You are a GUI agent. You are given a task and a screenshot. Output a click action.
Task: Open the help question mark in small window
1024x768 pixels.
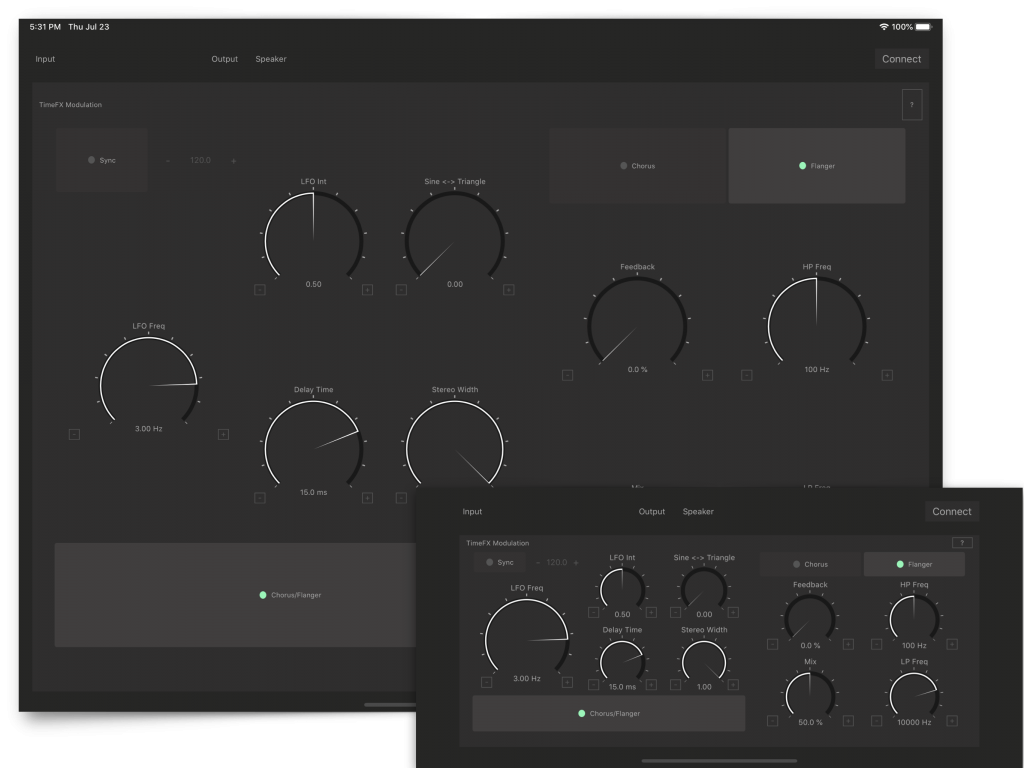[962, 543]
